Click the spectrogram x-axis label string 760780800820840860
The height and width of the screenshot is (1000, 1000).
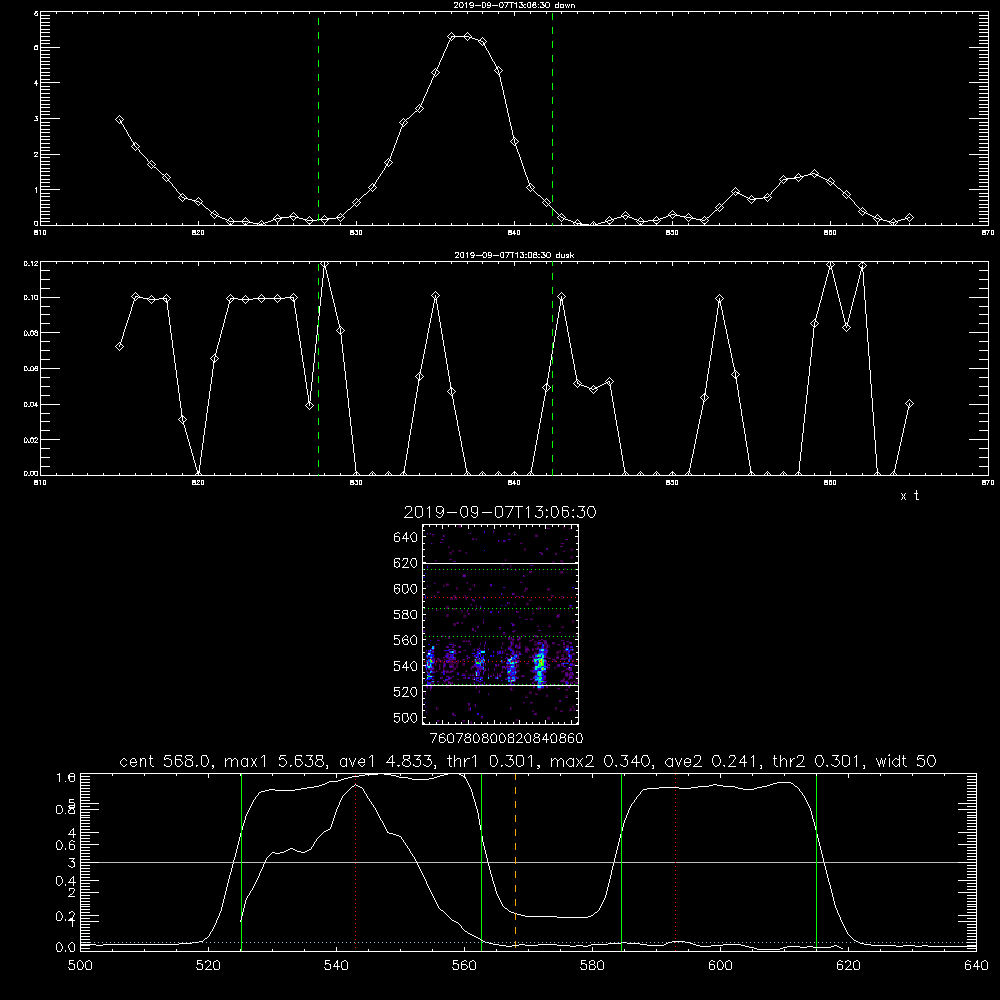(x=506, y=738)
